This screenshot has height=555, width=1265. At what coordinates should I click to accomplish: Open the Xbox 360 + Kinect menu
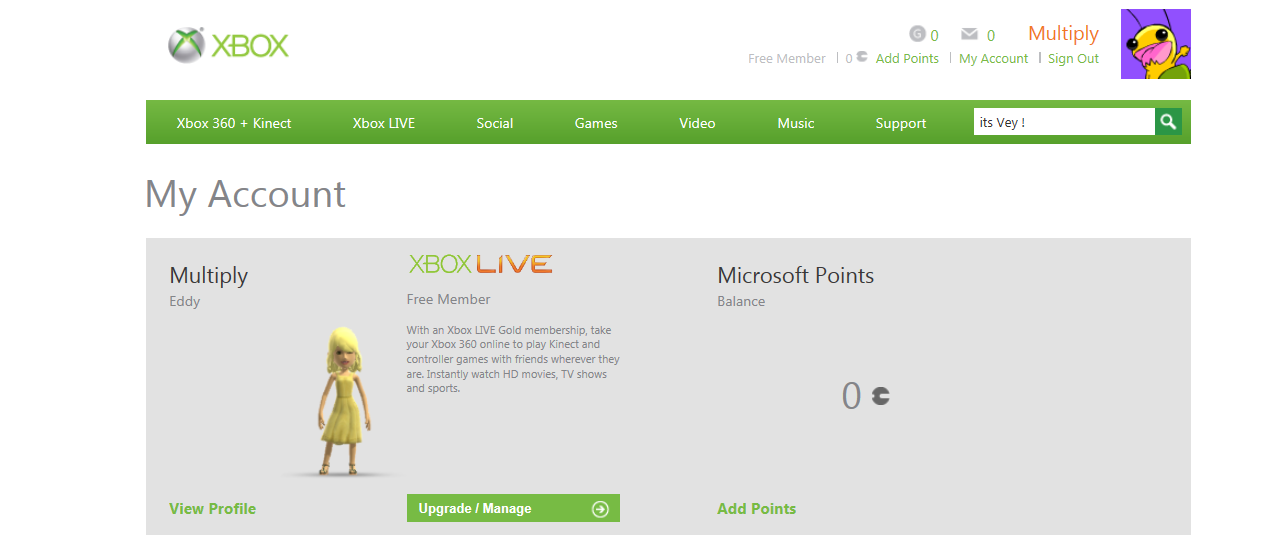pyautogui.click(x=234, y=123)
